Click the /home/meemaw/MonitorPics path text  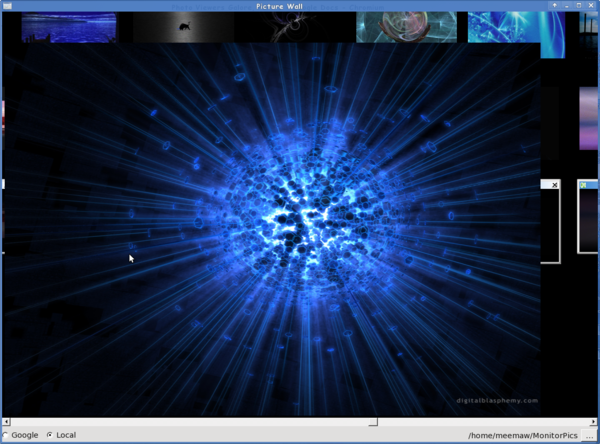tap(522, 436)
